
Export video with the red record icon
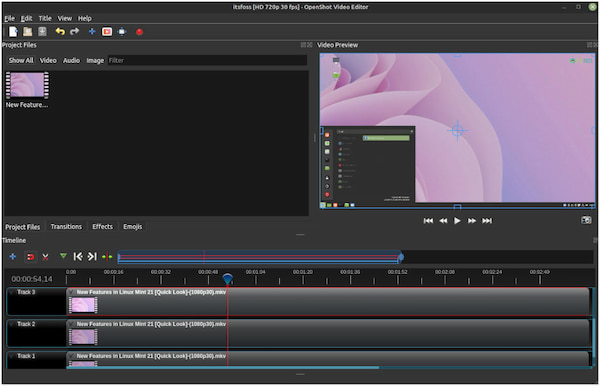(x=139, y=32)
